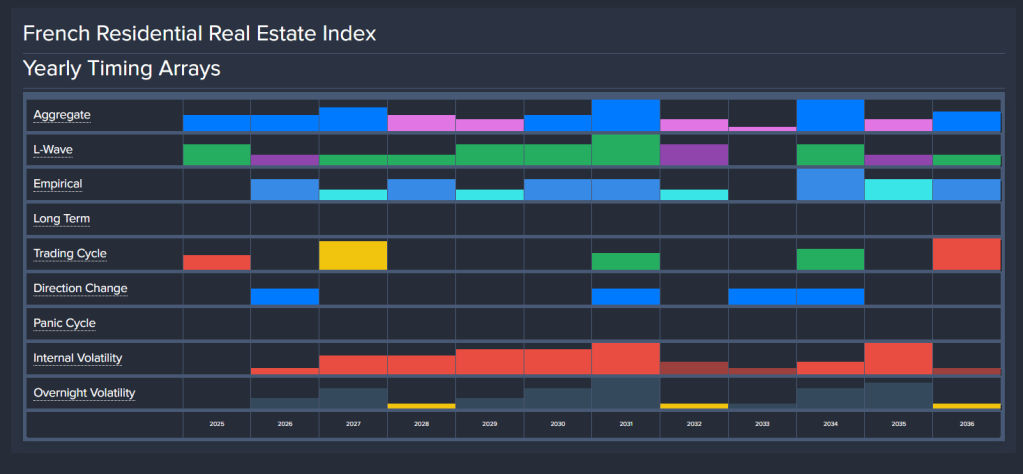The image size is (1023, 474).
Task: Select the red Trading Cycle bar for 2025
Action: click(217, 262)
